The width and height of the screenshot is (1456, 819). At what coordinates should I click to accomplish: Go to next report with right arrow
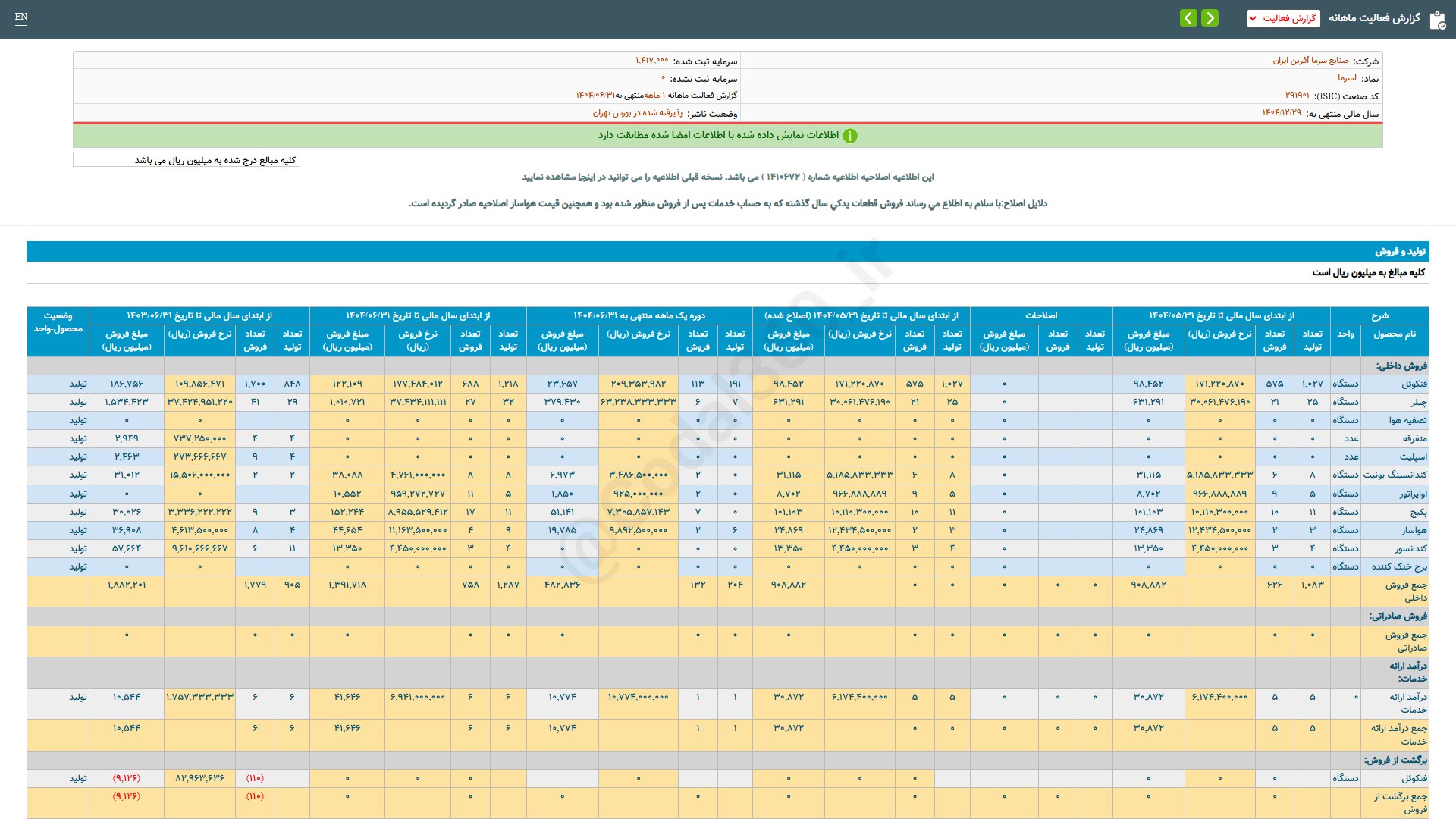click(x=1210, y=18)
